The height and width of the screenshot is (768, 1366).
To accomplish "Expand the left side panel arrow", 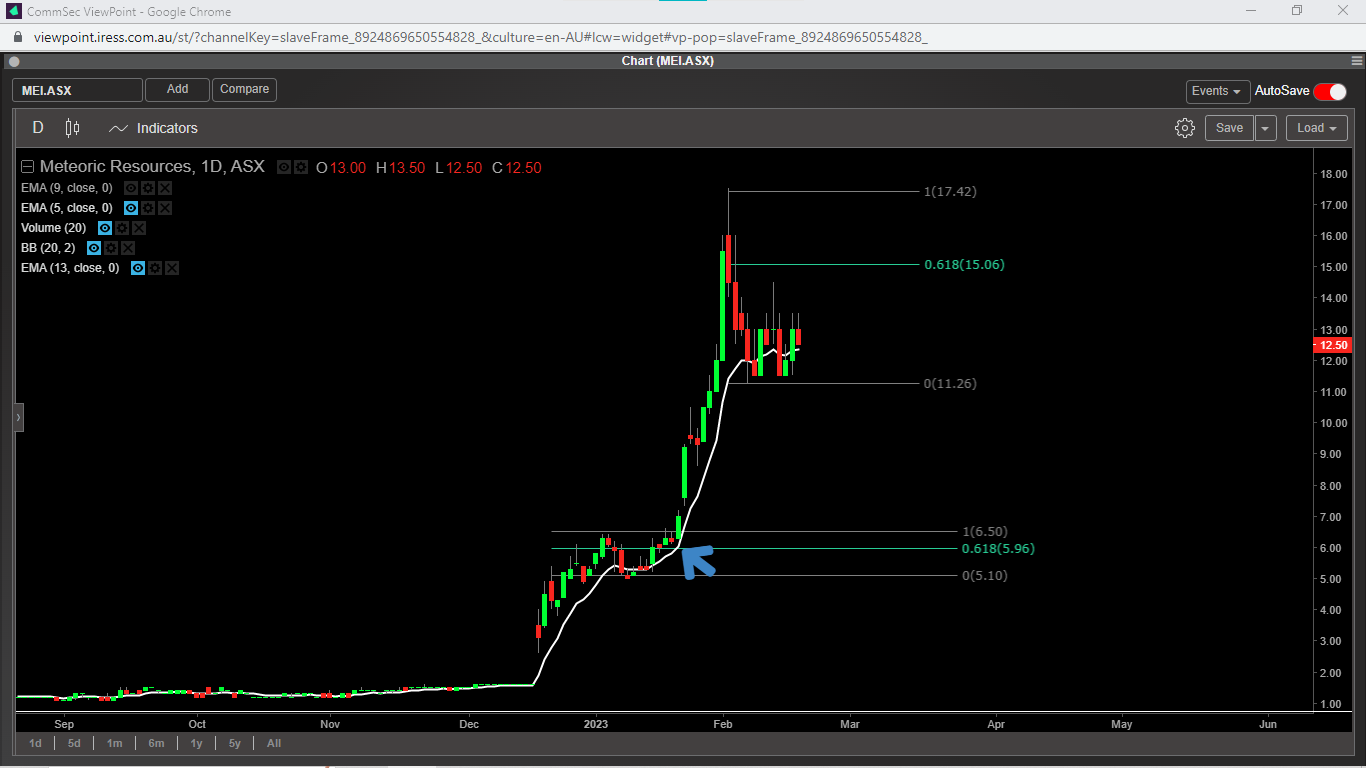I will tap(18, 417).
